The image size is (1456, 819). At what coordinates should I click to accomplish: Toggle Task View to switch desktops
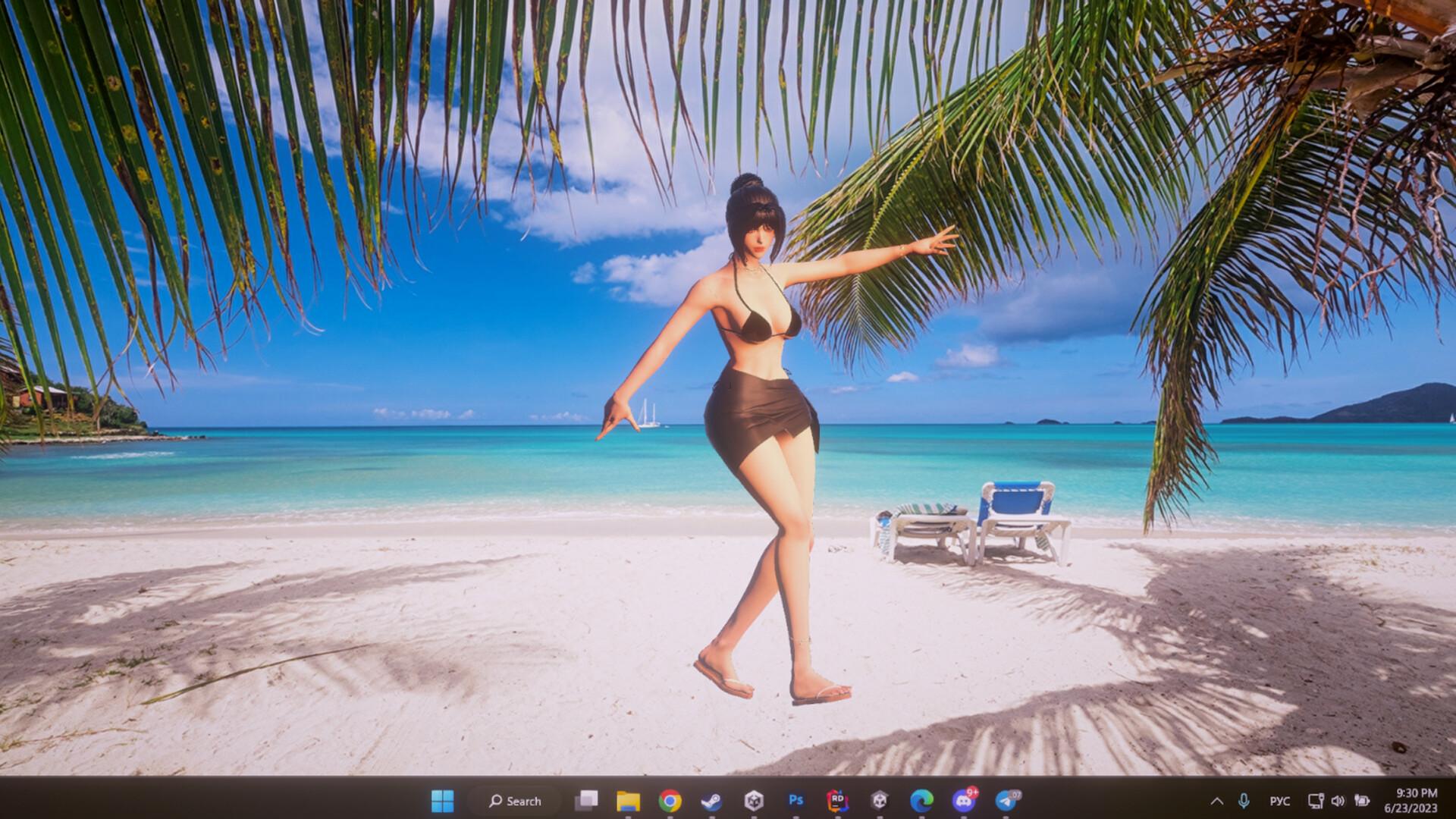pyautogui.click(x=588, y=801)
